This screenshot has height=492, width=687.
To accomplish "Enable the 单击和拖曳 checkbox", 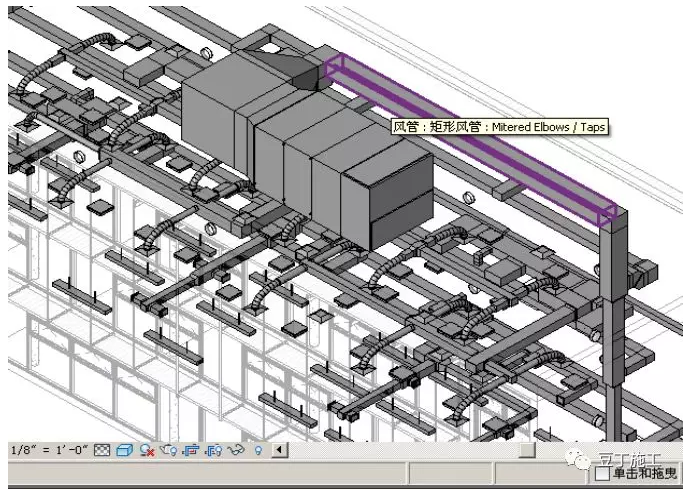I will (x=603, y=474).
